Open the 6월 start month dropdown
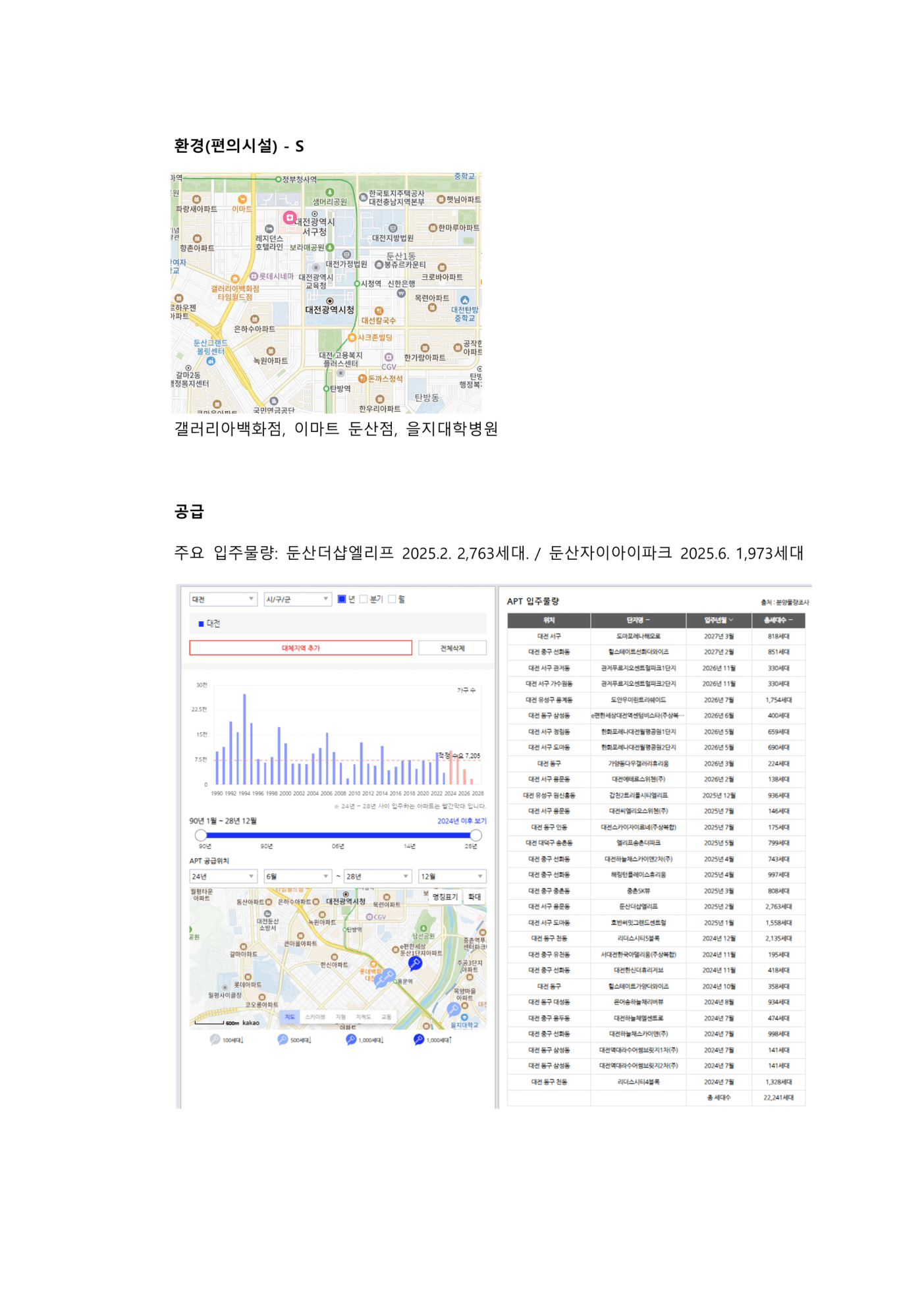The height and width of the screenshot is (1306, 924). click(297, 876)
